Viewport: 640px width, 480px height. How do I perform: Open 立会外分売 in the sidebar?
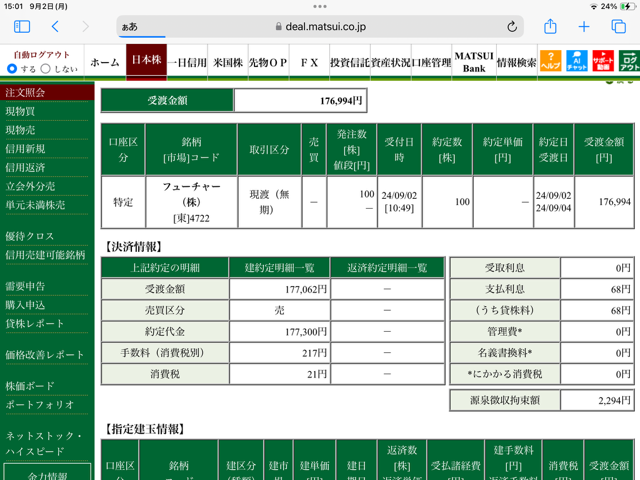(30, 187)
